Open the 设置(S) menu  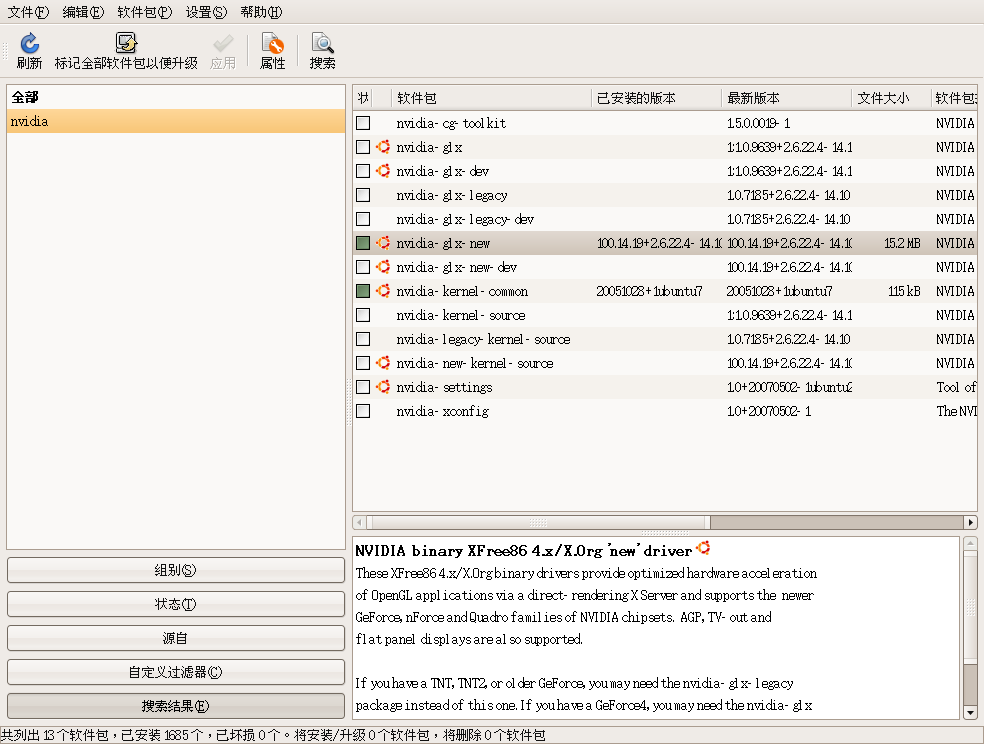(206, 12)
